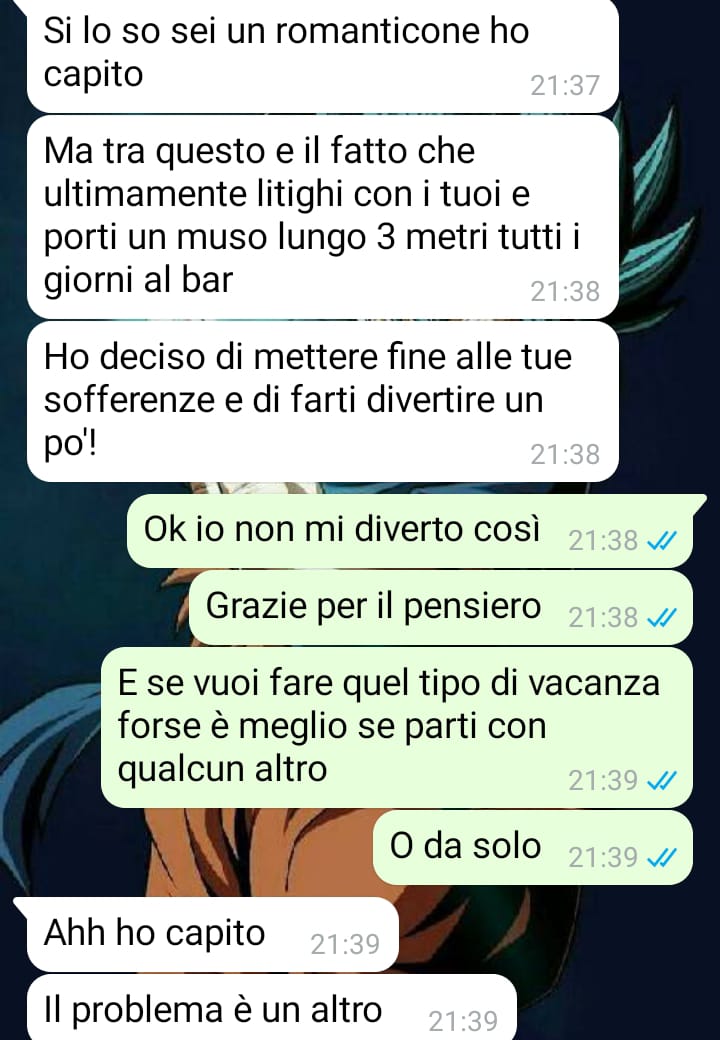The height and width of the screenshot is (1040, 720).
Task: Select the 'muso lungo 3 metri' message bubble
Action: 323,217
